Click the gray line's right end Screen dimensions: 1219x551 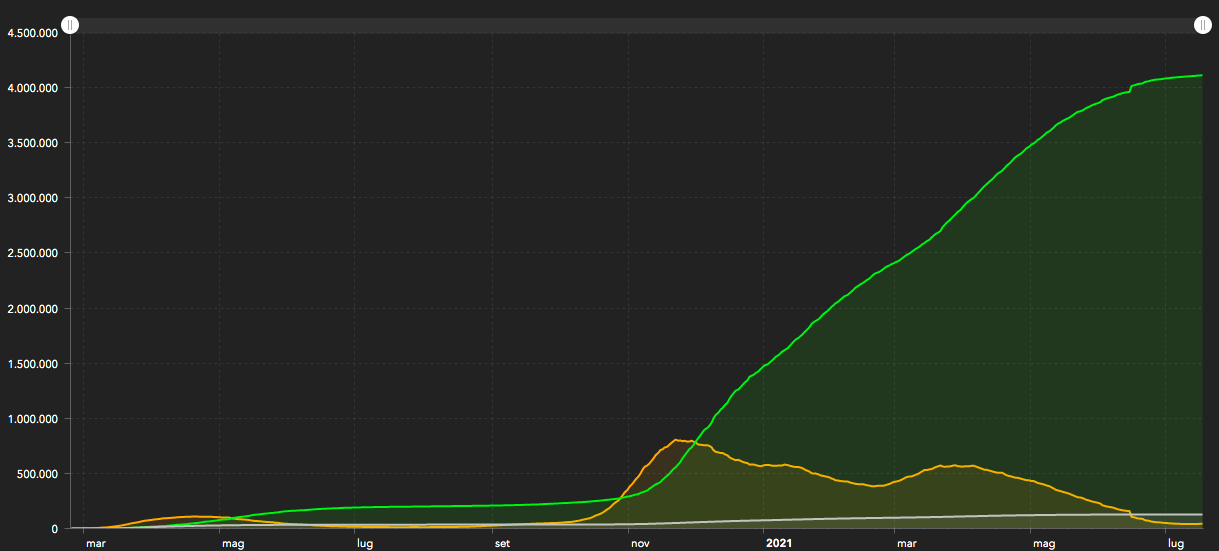pyautogui.click(x=1199, y=514)
